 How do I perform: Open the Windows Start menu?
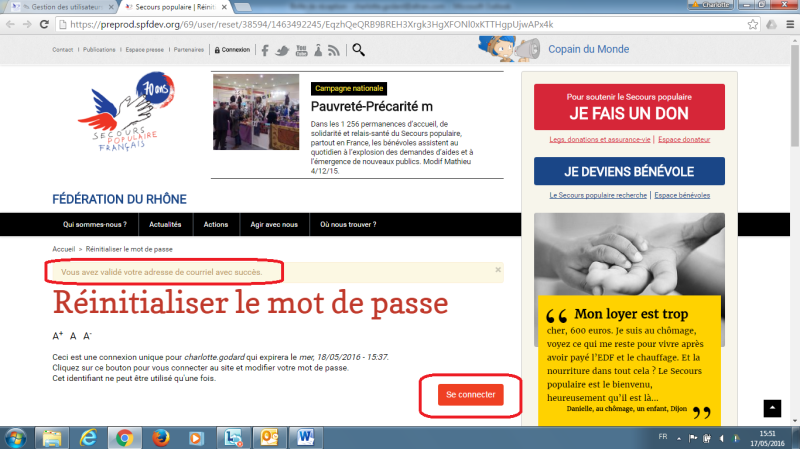[x=15, y=438]
